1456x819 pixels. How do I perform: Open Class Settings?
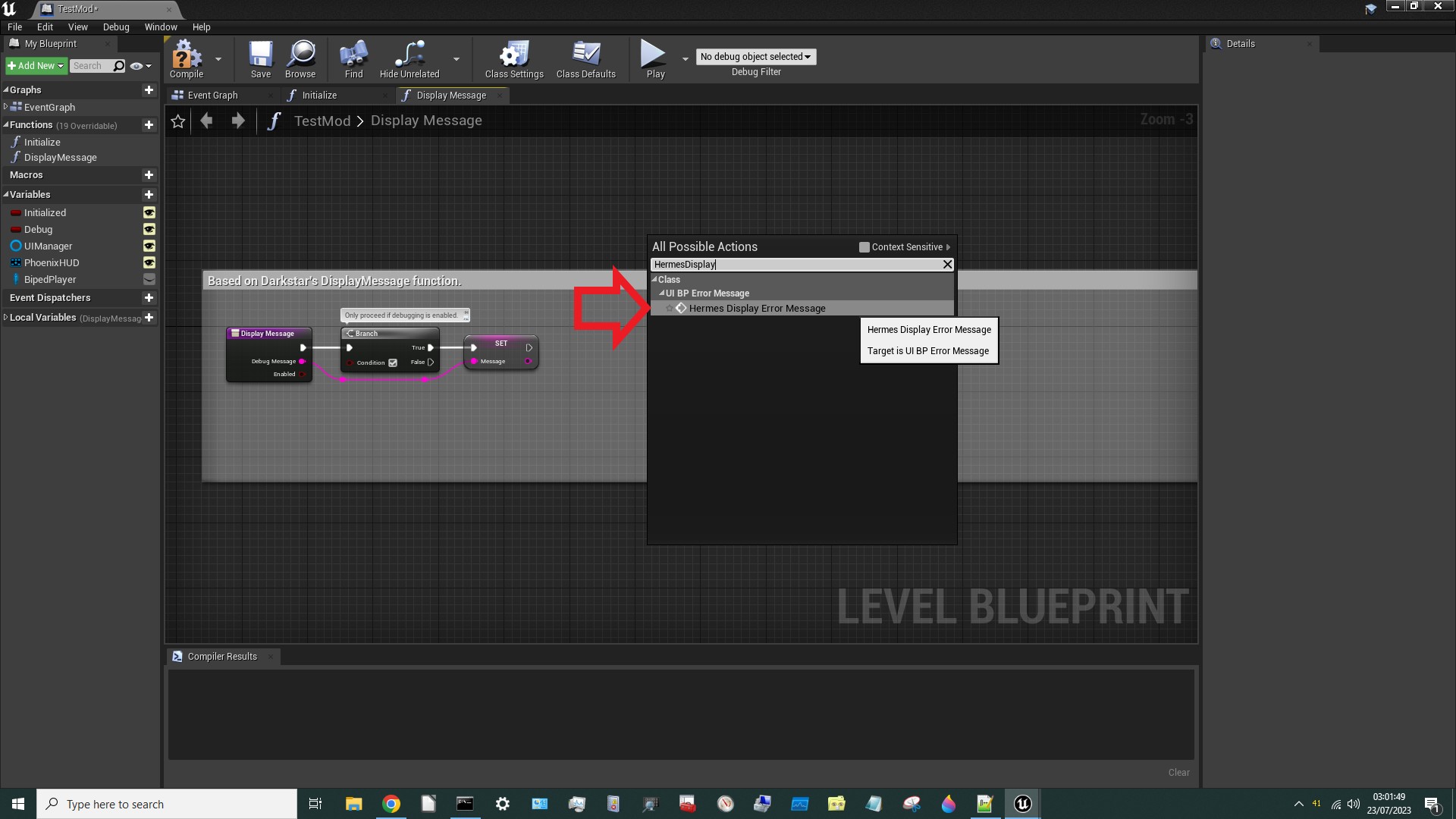coord(514,59)
